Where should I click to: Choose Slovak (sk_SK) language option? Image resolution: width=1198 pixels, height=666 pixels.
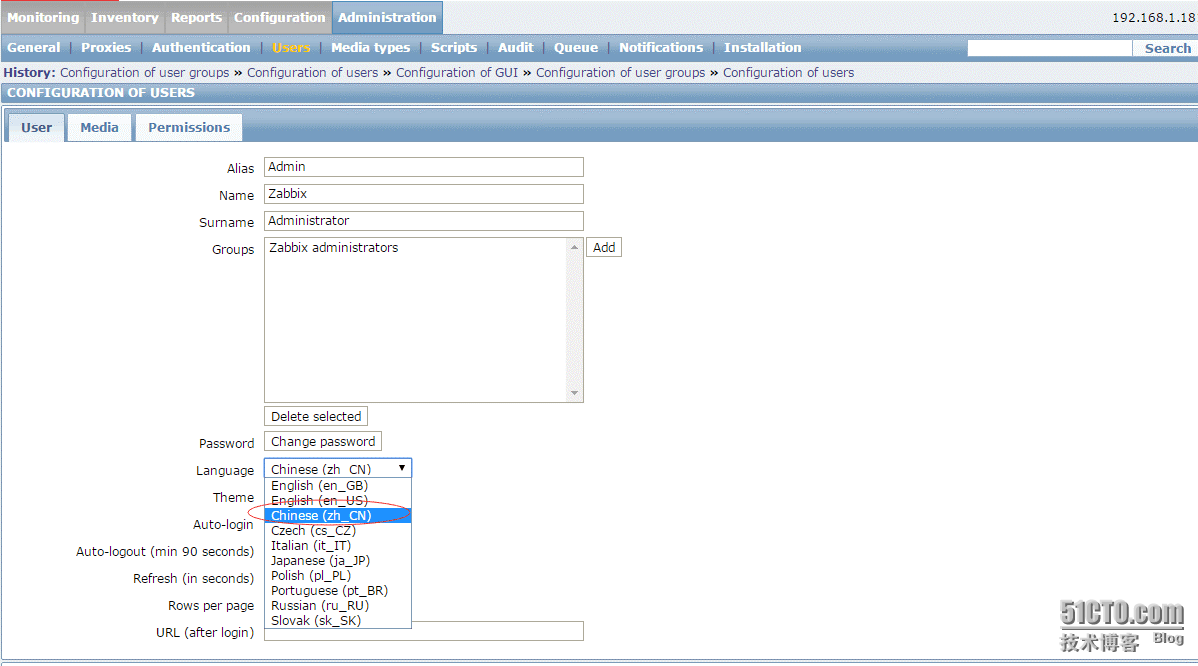pos(338,620)
